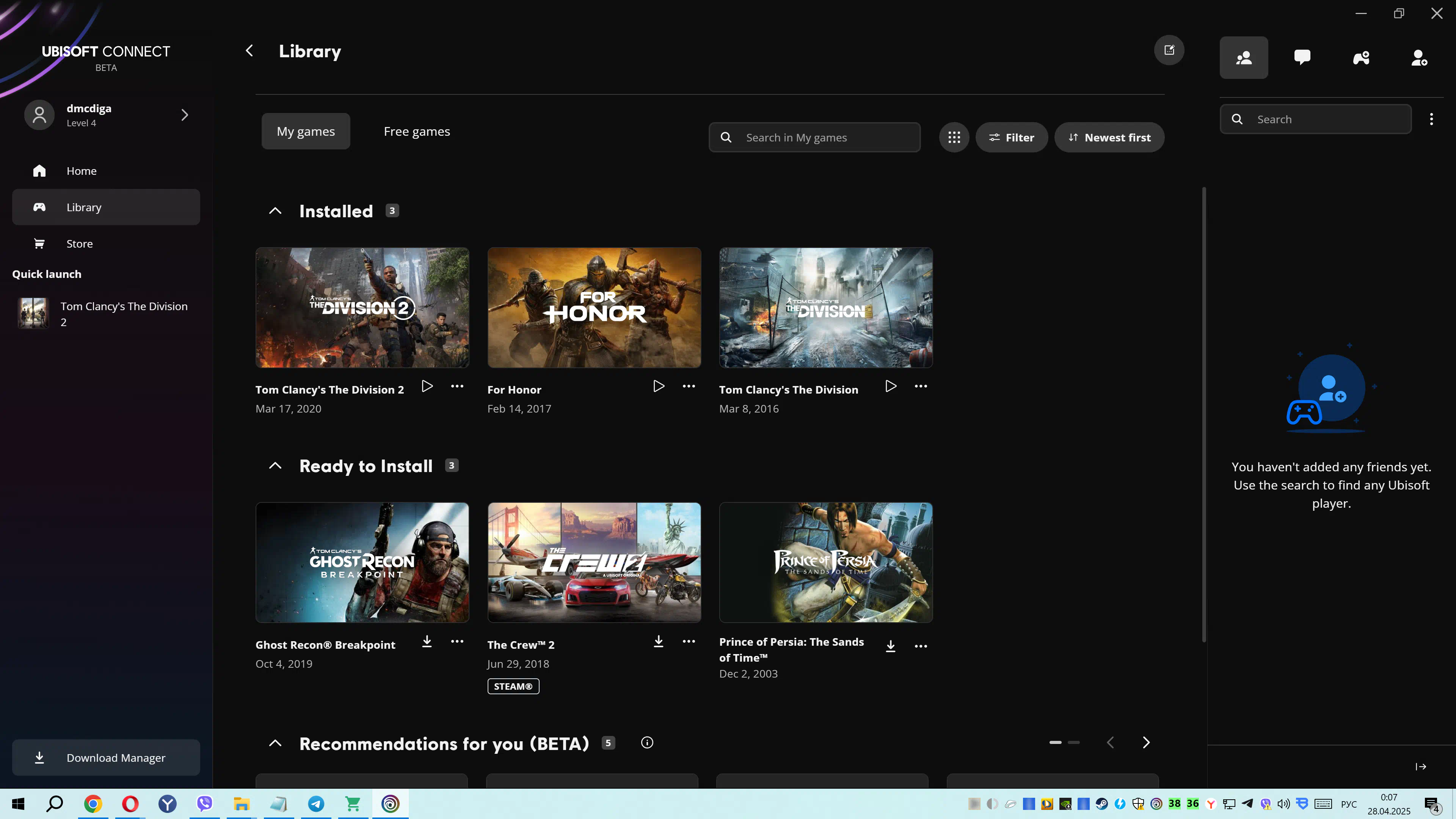Viewport: 1456px width, 819px height.
Task: Open the game invites controller icon
Action: coord(1361,58)
